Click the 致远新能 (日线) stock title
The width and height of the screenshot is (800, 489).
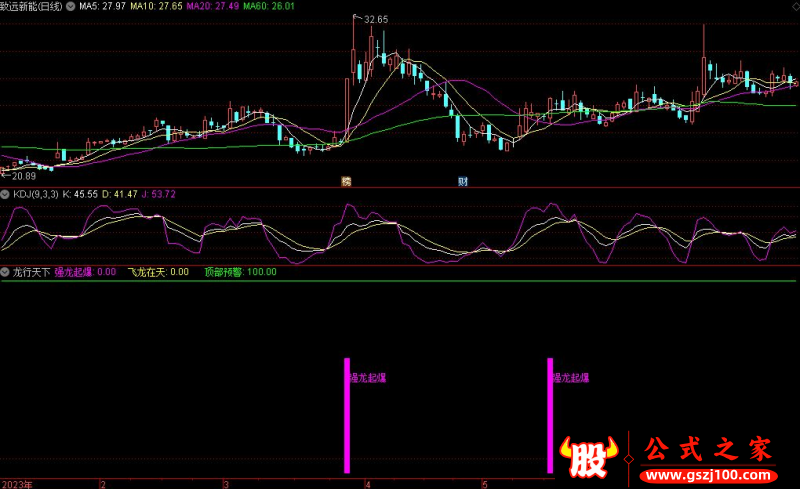(30, 6)
